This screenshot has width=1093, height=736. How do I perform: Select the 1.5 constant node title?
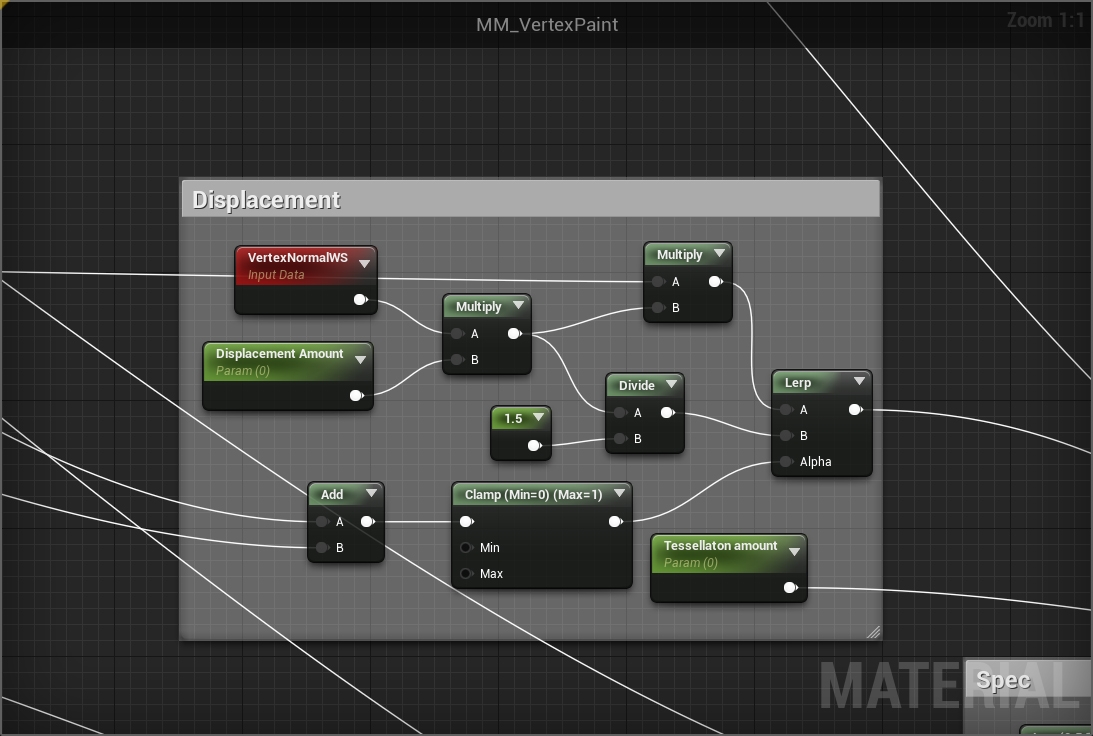coord(513,419)
